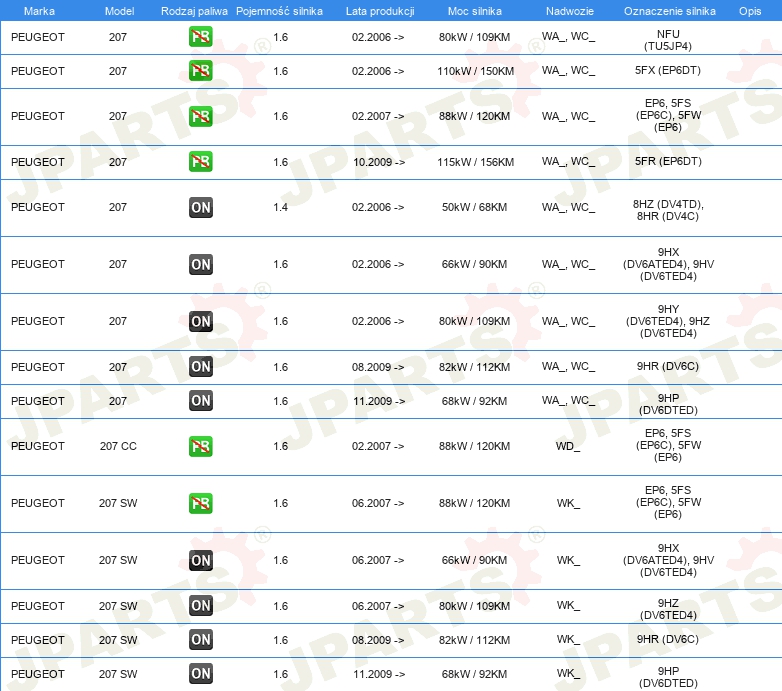This screenshot has width=782, height=691.
Task: Click the Oznaczenie silnika column header
Action: [x=670, y=11]
